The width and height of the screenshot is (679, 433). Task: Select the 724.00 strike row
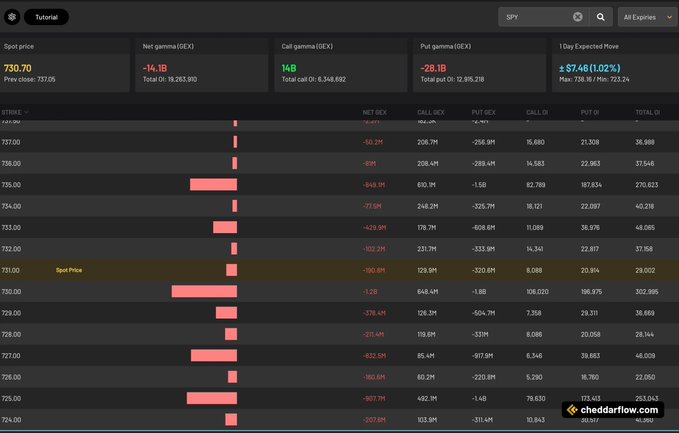(x=340, y=420)
